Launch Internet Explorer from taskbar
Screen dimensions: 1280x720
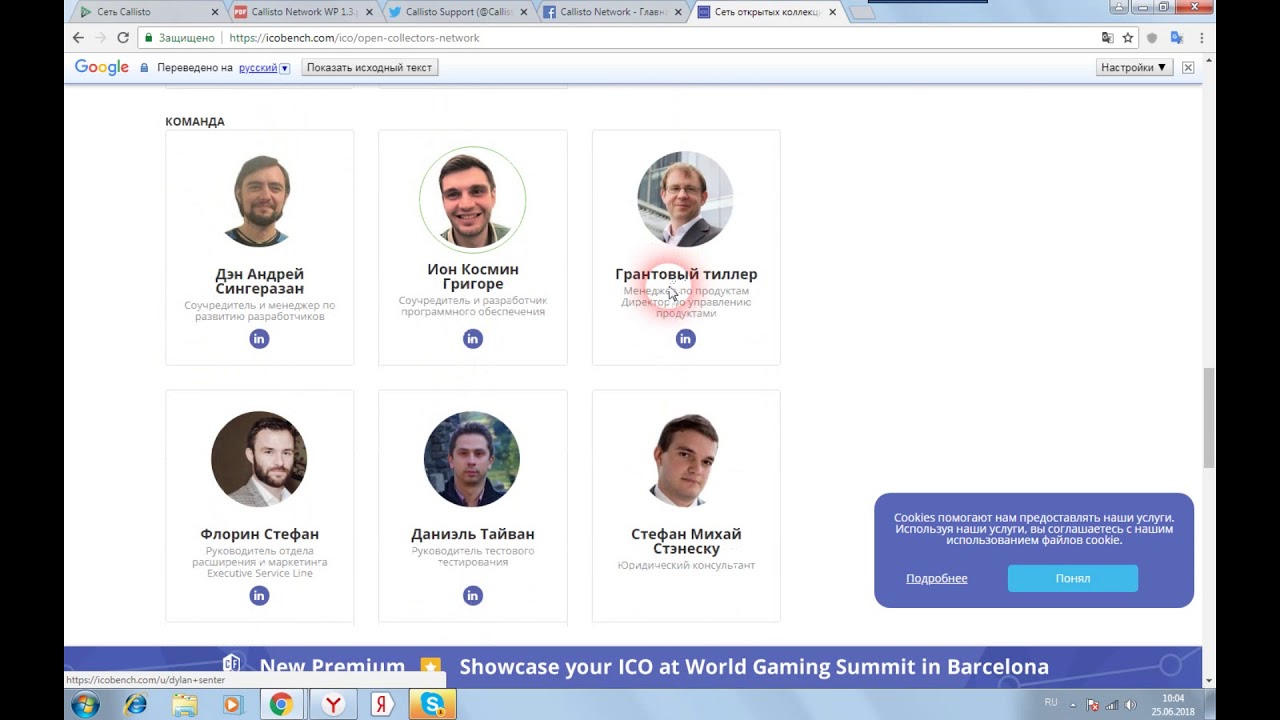pyautogui.click(x=135, y=704)
